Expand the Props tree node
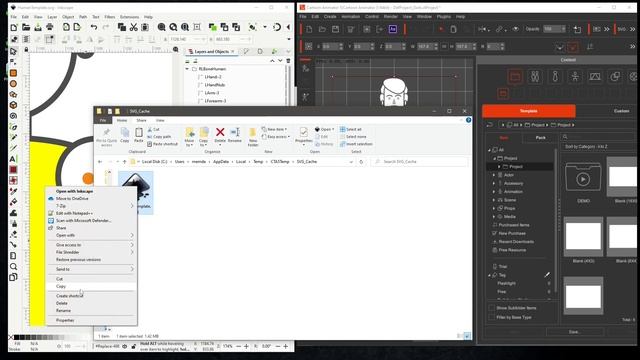This screenshot has width=640, height=360. click(x=494, y=208)
